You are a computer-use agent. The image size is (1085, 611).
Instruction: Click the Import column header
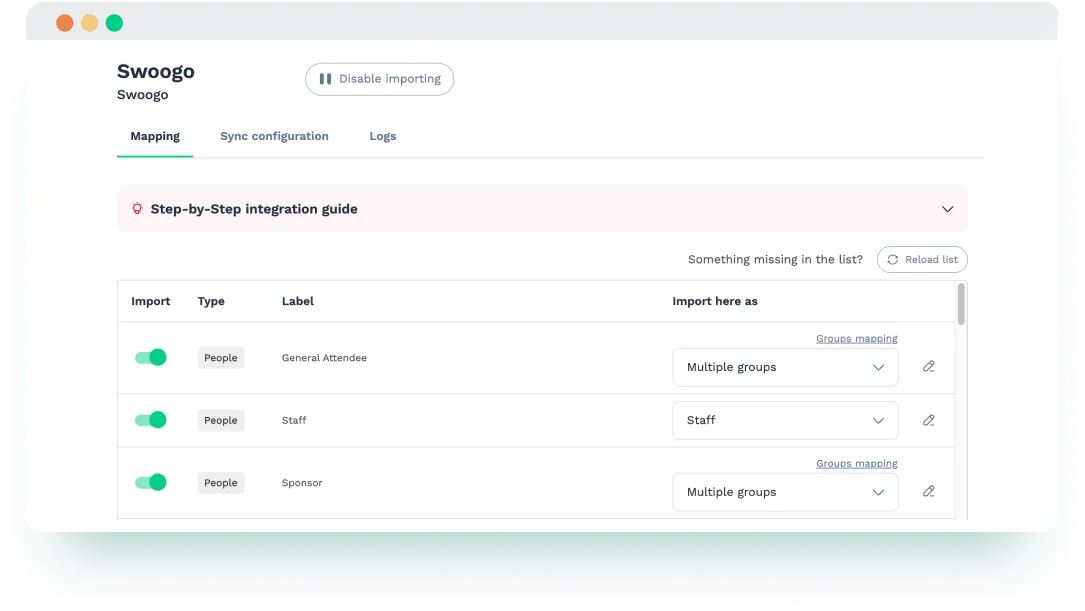coord(150,301)
